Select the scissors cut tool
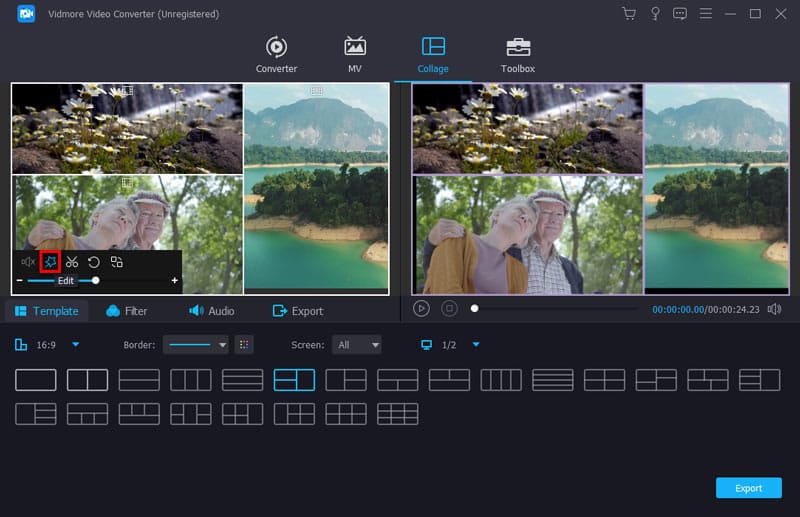800x517 pixels. pyautogui.click(x=72, y=262)
